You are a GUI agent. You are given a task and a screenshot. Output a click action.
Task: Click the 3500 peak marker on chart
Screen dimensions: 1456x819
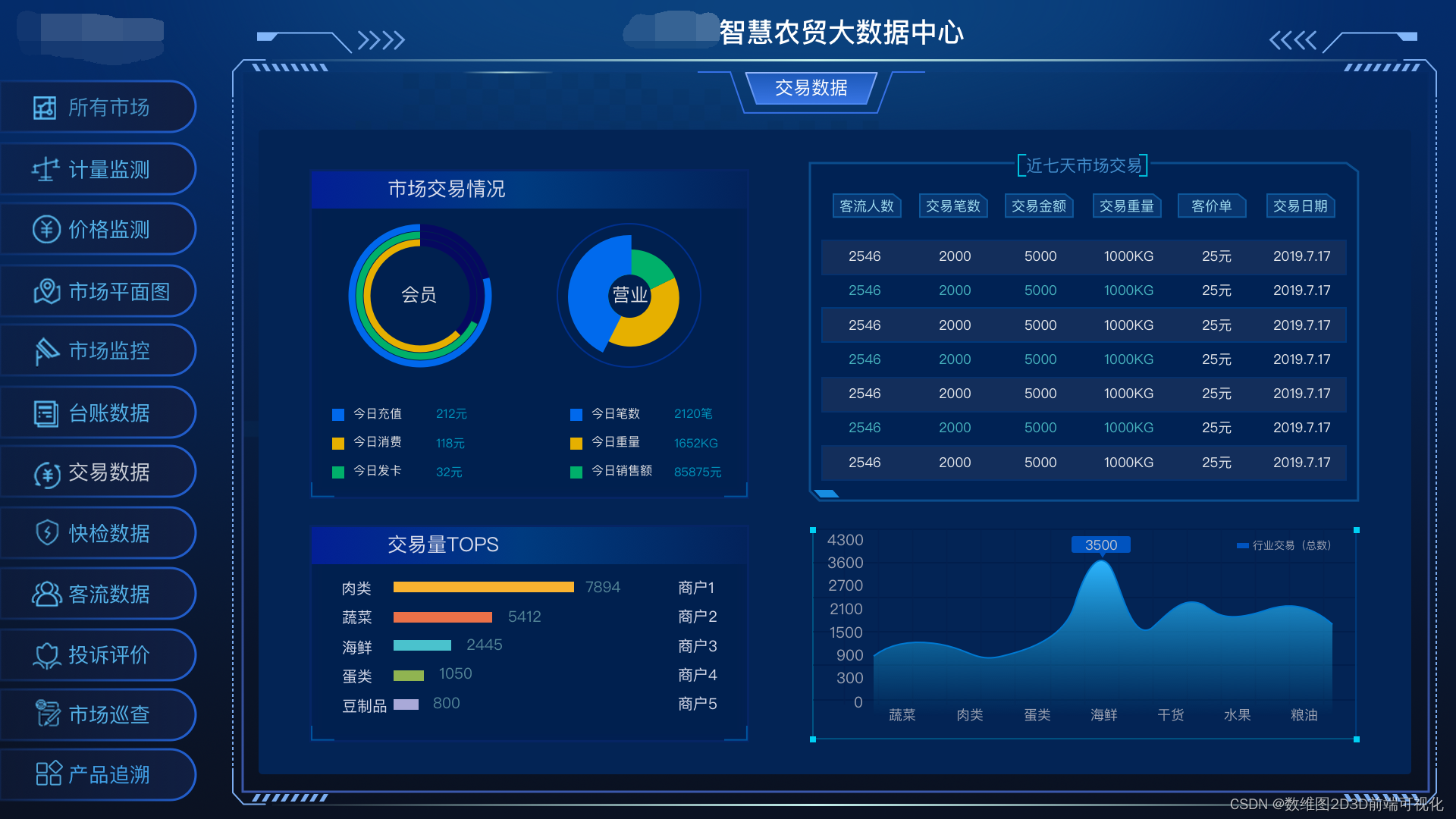(x=1100, y=545)
